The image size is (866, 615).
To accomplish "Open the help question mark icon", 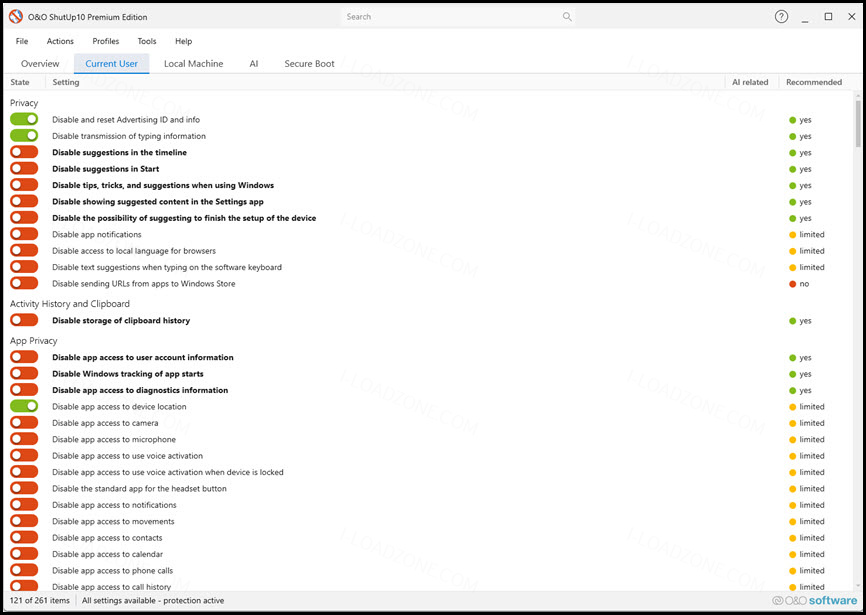I will pos(781,17).
